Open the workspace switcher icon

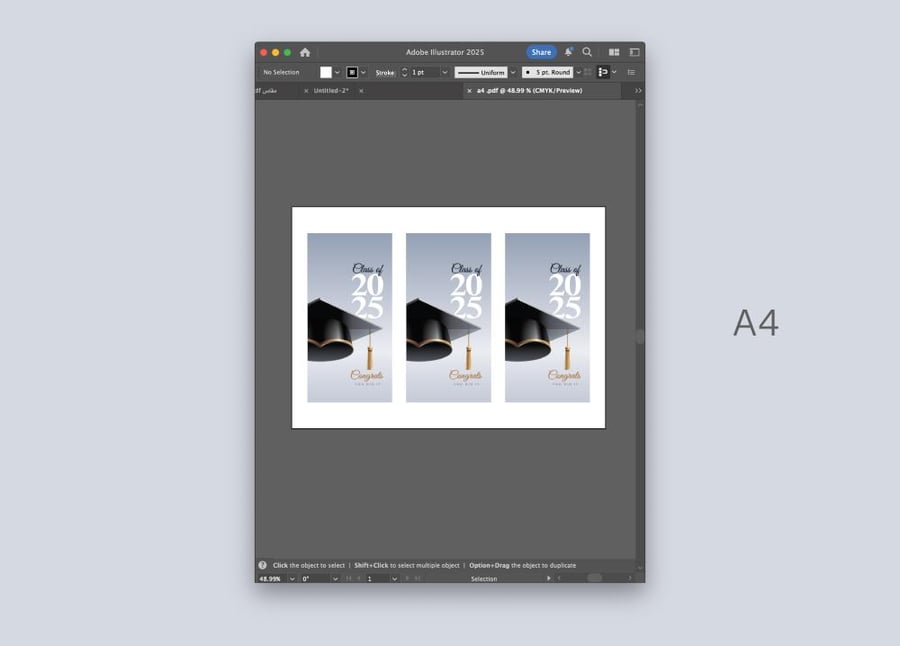pos(634,52)
